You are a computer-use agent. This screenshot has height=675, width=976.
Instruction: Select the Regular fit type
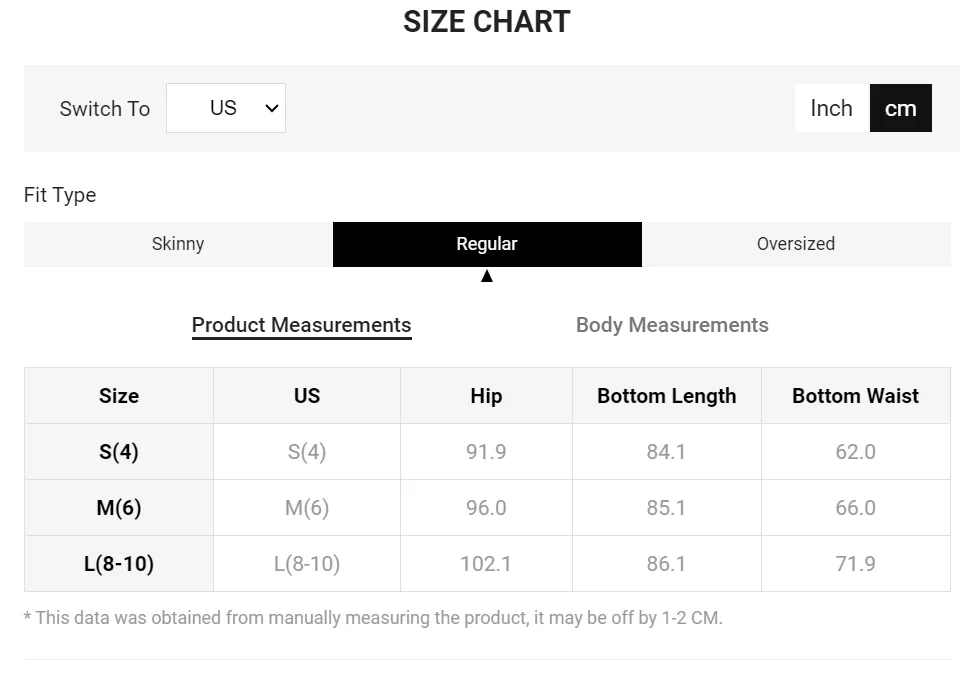tap(487, 244)
